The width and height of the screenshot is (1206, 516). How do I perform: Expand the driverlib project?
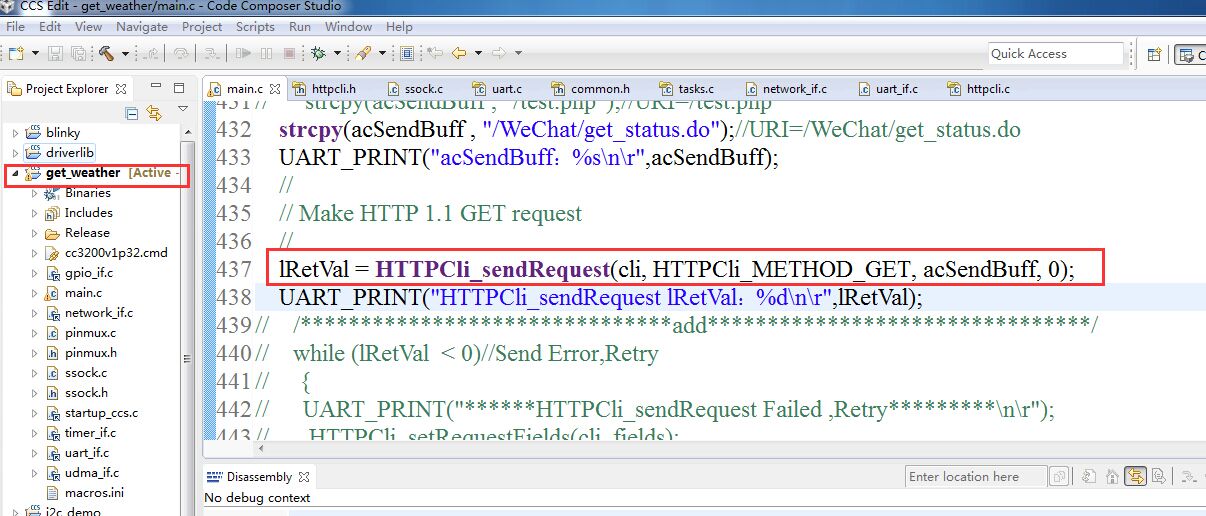coord(15,153)
